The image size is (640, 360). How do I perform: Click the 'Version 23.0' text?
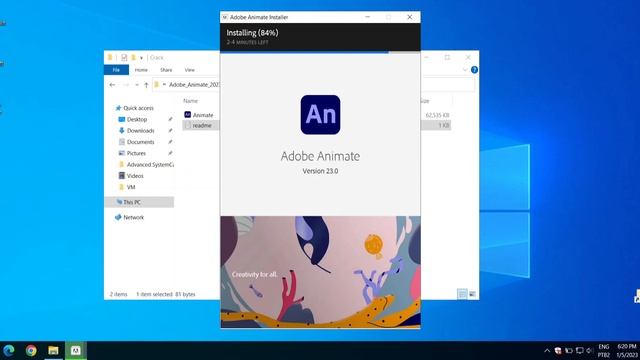pos(320,171)
